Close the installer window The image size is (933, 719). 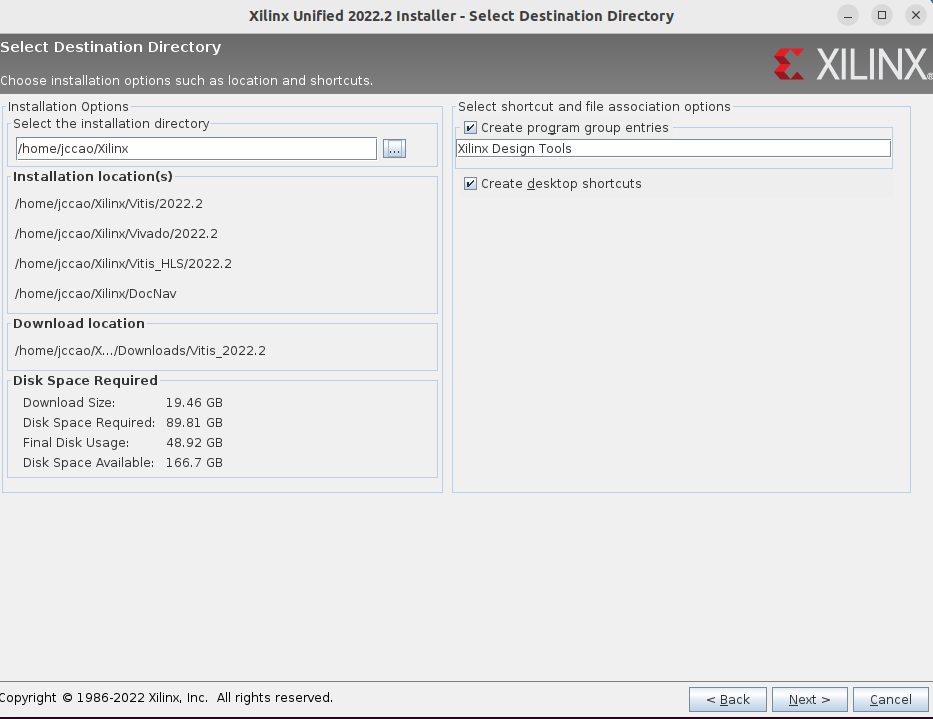[916, 15]
